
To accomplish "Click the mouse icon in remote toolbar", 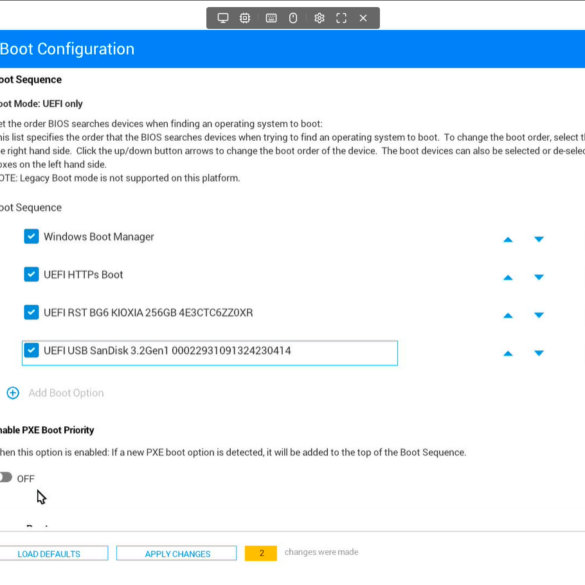I will coord(293,18).
